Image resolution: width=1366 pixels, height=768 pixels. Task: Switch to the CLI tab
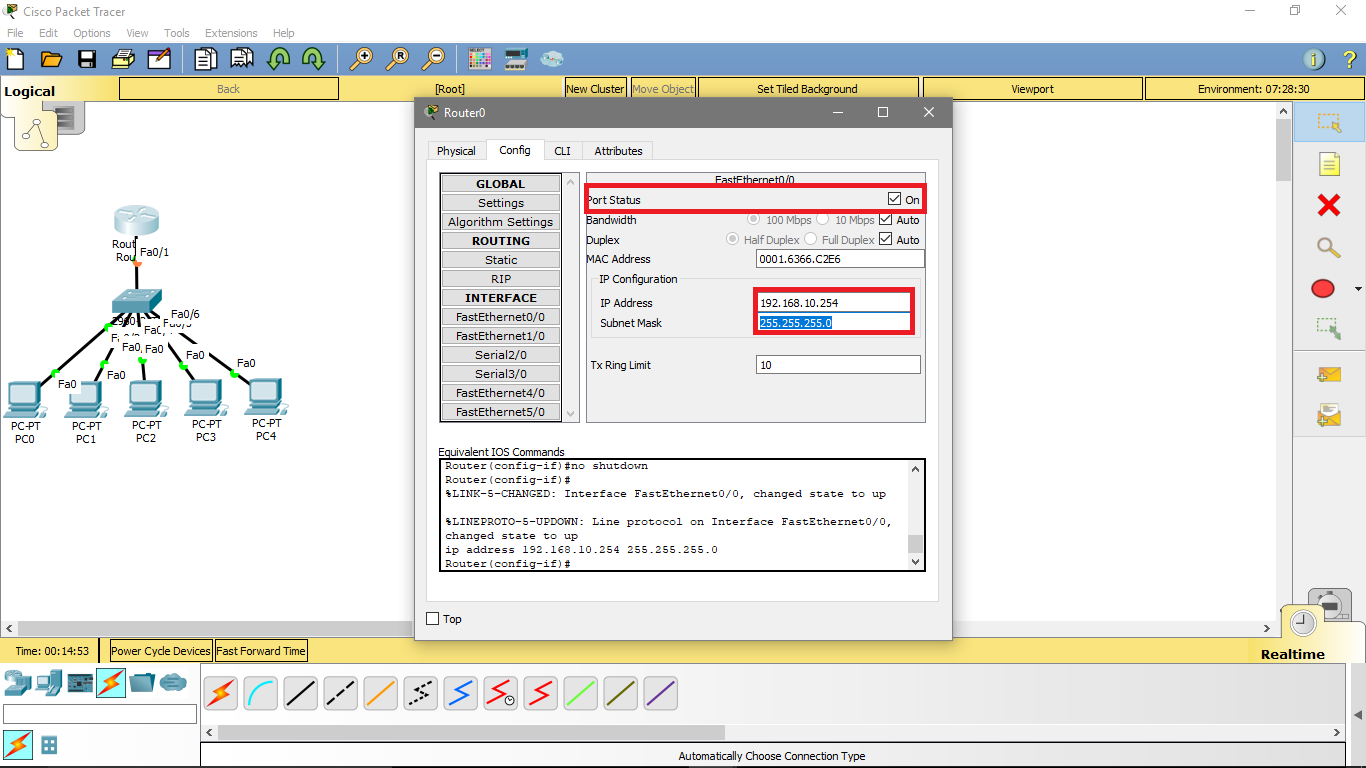click(563, 151)
